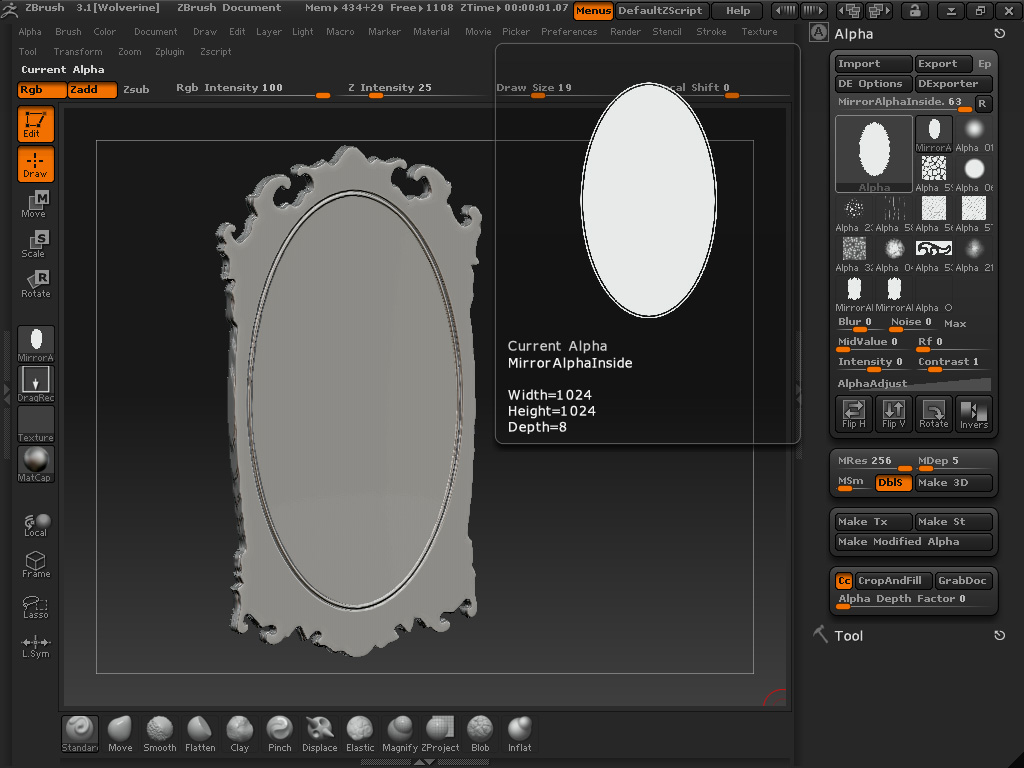
Task: Toggle Lasso selection mode
Action: tap(35, 607)
